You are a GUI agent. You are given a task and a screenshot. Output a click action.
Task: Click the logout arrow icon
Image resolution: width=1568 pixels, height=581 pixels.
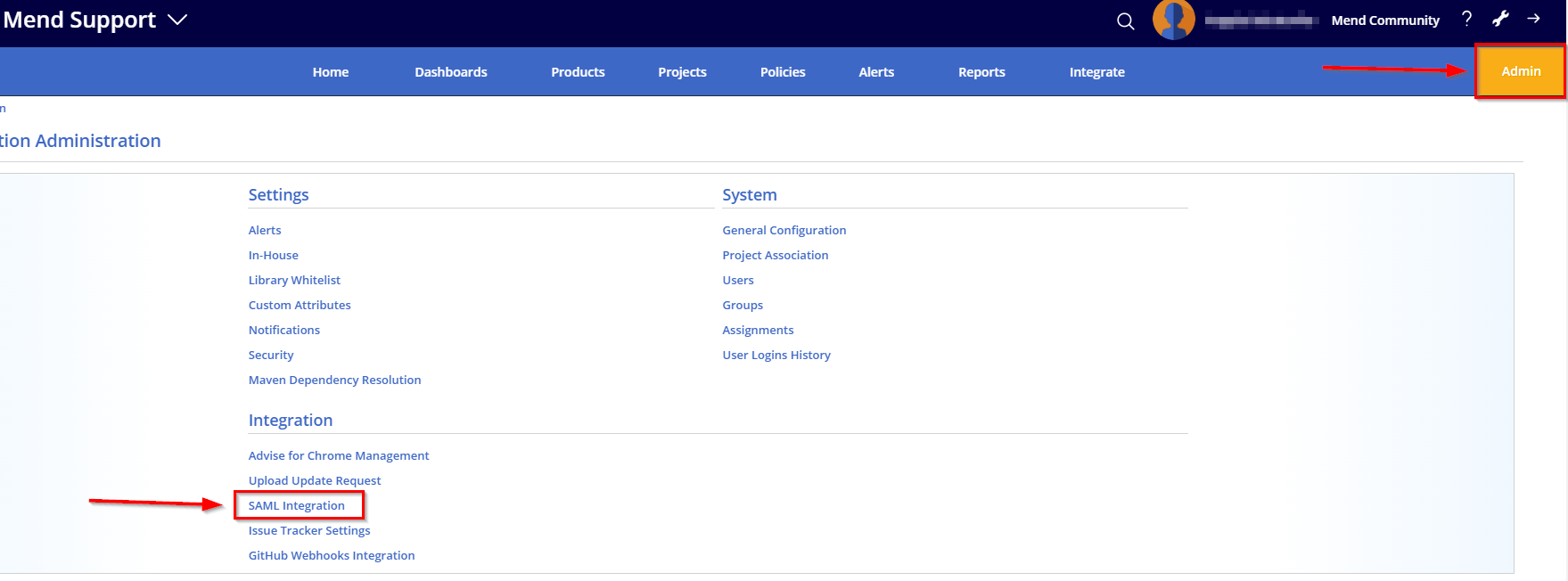coord(1533,19)
